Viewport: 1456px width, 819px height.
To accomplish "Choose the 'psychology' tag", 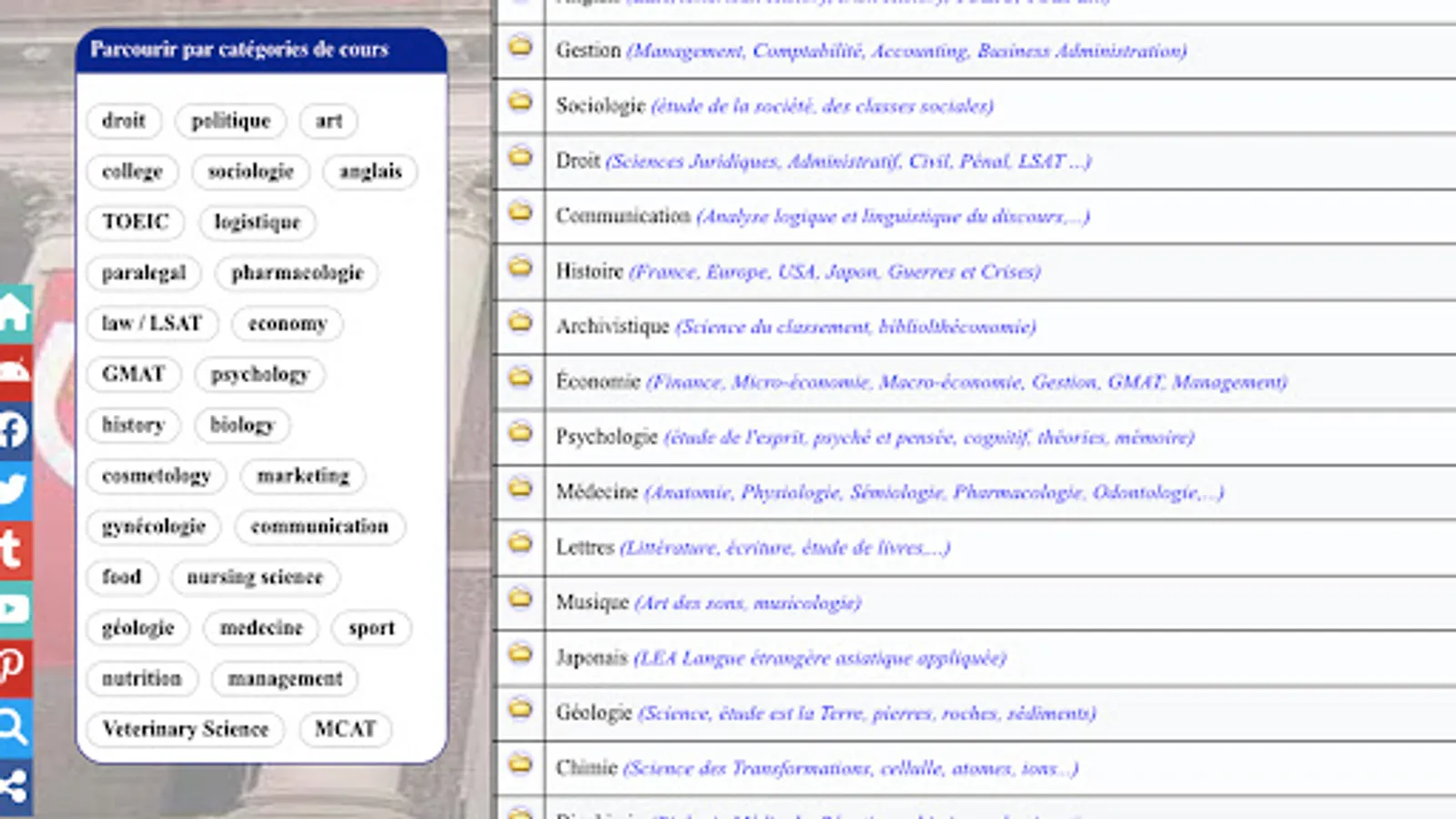I will tap(260, 374).
